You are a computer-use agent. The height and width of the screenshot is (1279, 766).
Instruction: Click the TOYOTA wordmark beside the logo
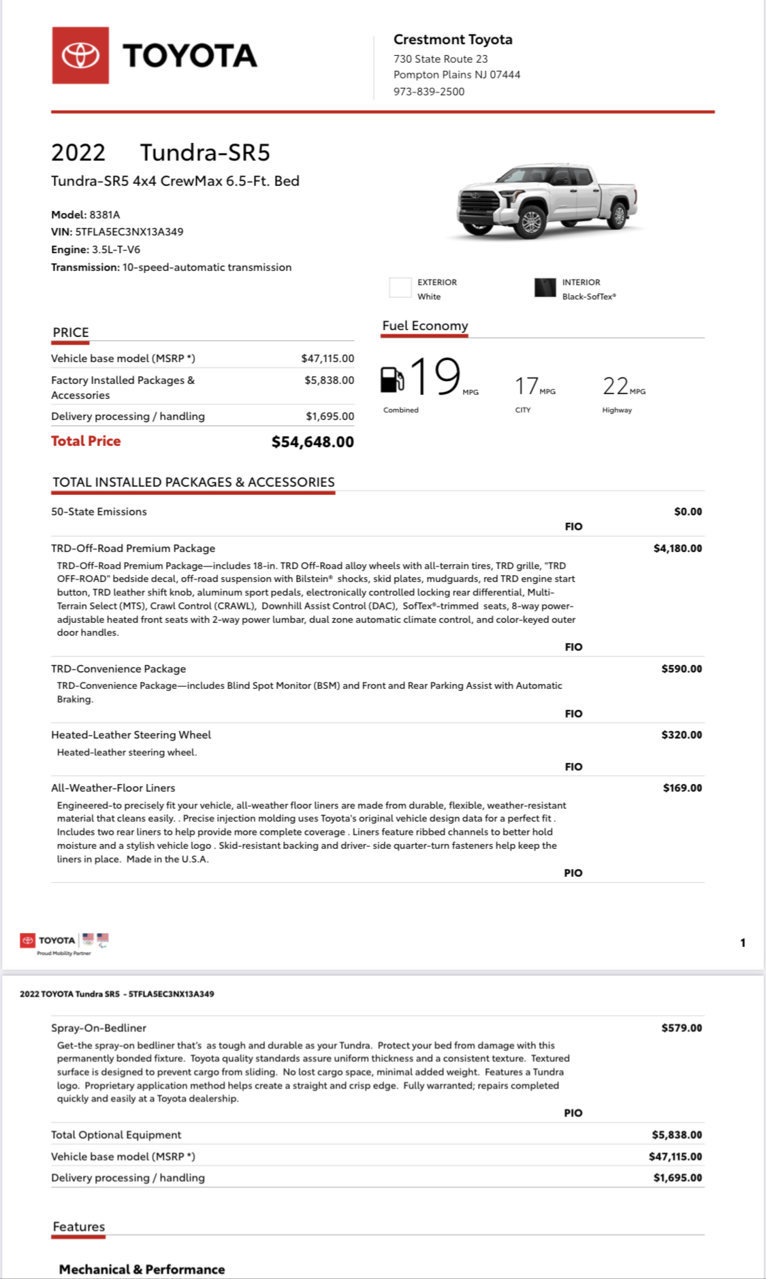coord(190,56)
